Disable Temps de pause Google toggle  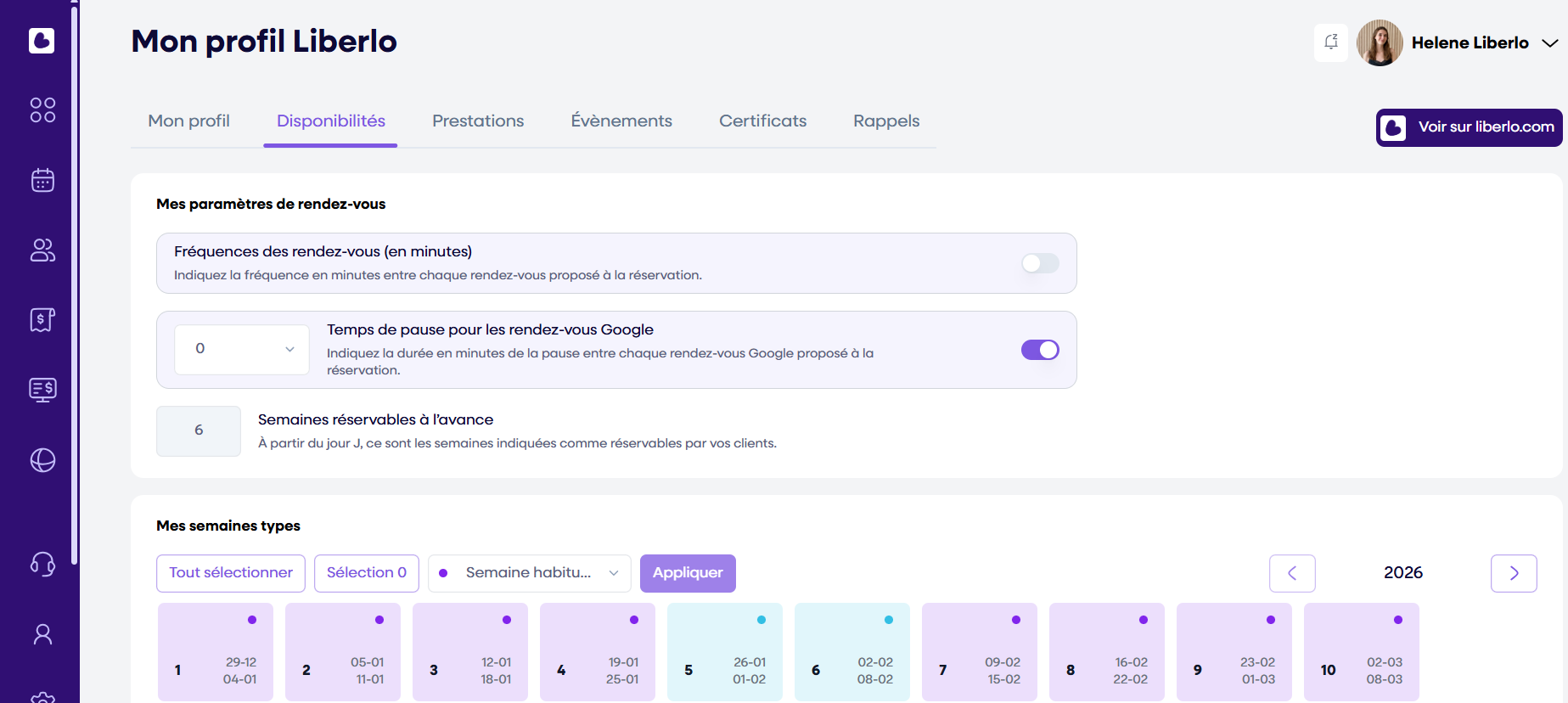pyautogui.click(x=1039, y=350)
